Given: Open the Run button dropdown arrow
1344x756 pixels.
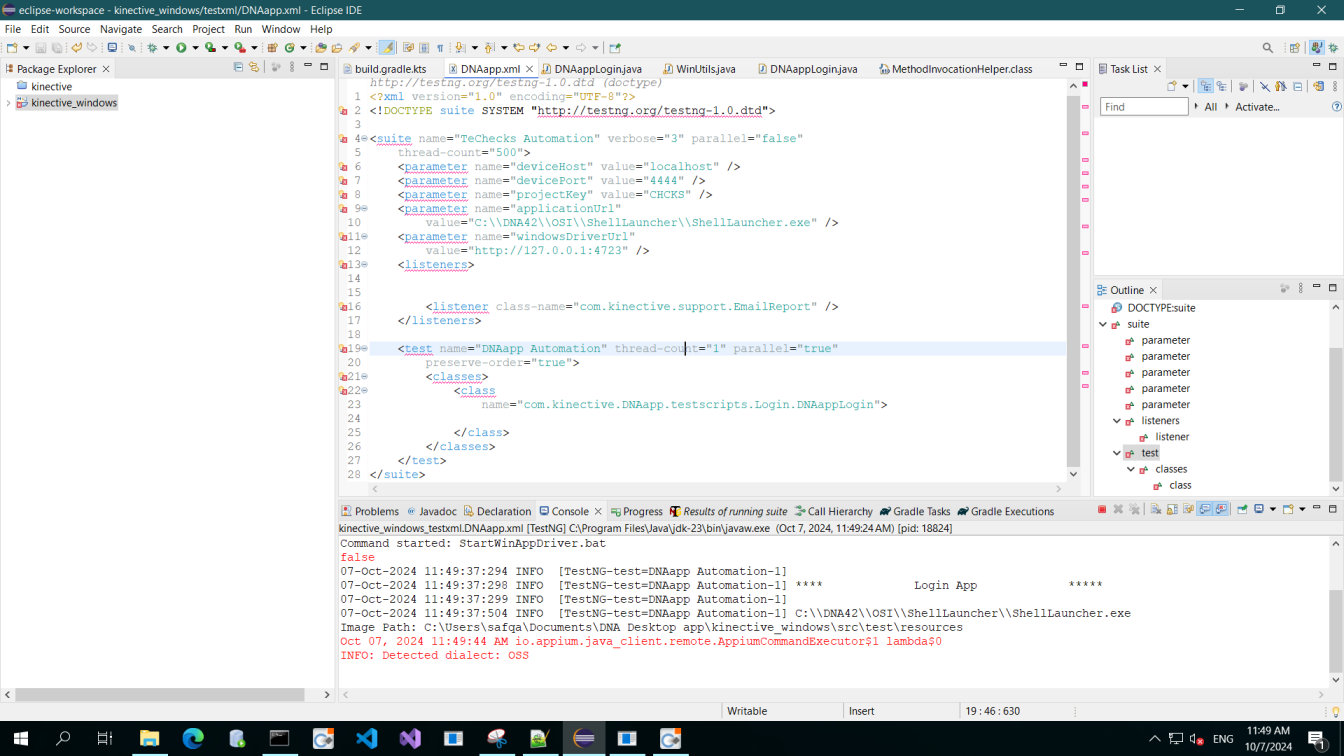Looking at the screenshot, I should click(195, 47).
